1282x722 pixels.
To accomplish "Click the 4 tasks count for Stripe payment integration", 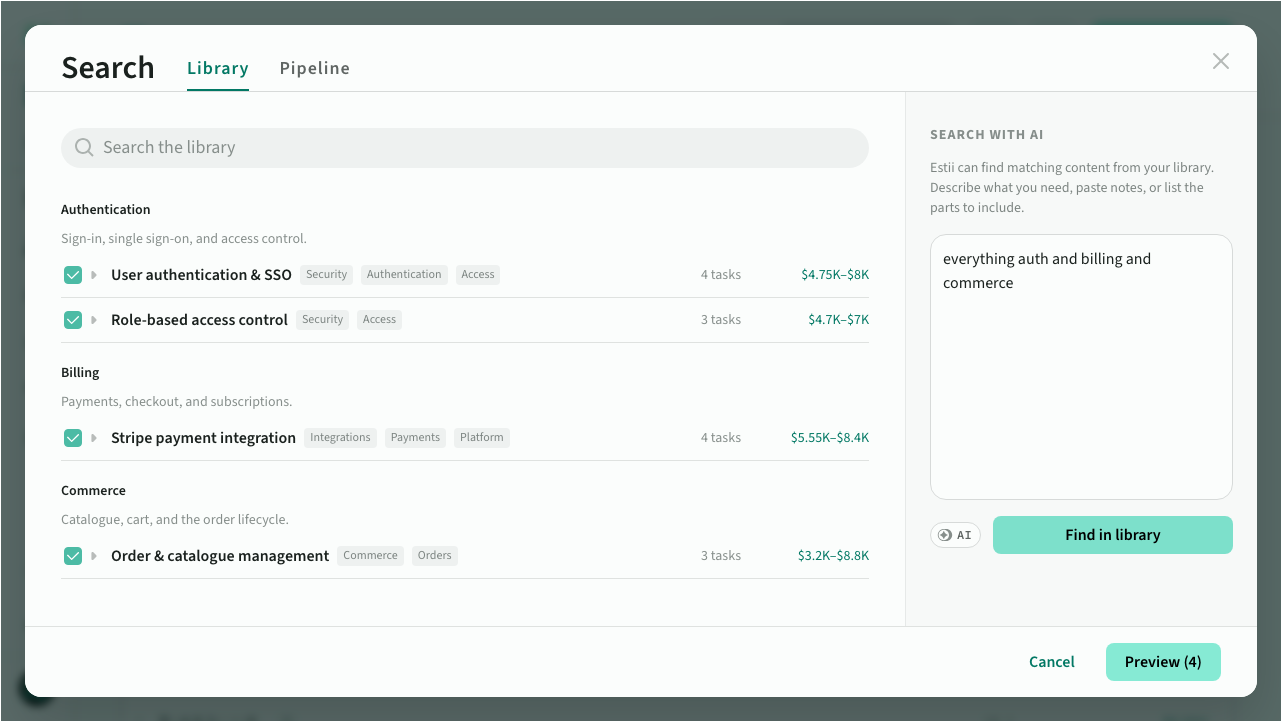I will coord(721,438).
